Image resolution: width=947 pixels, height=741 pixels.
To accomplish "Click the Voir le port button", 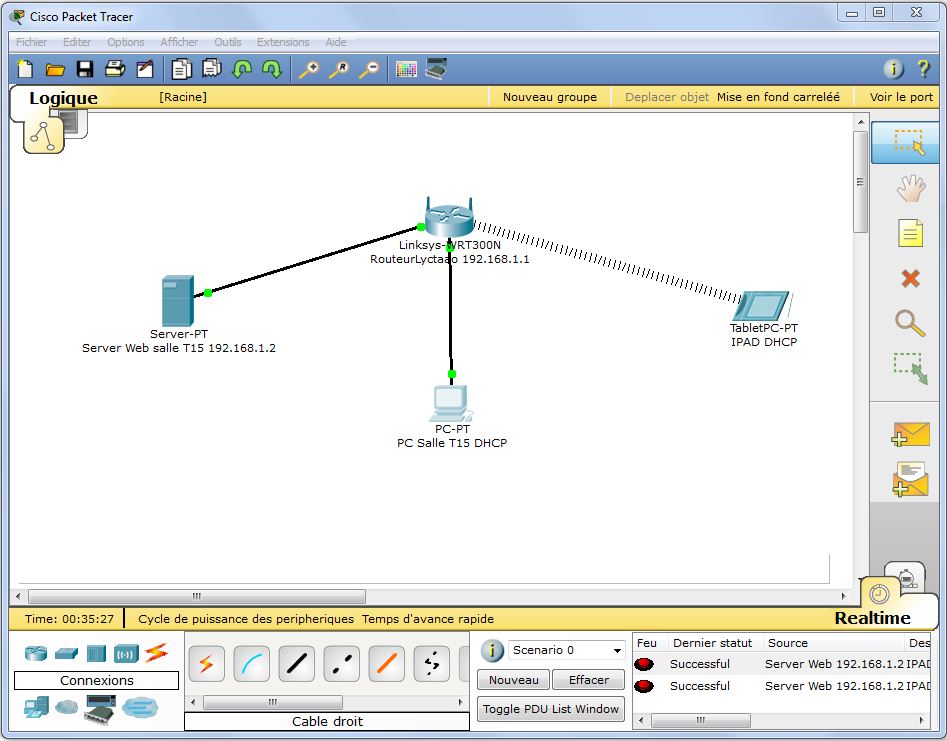I will 900,97.
